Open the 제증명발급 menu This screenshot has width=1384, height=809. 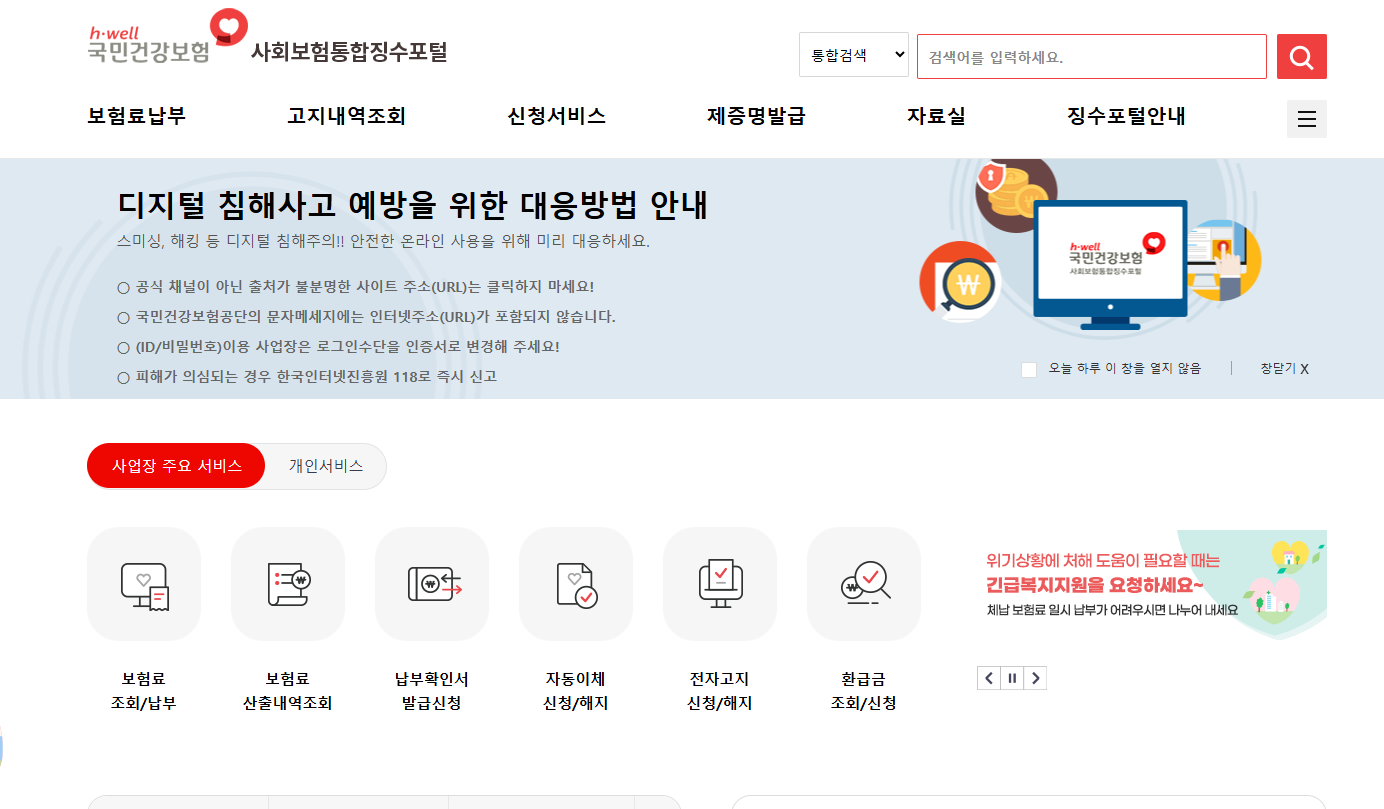(756, 116)
